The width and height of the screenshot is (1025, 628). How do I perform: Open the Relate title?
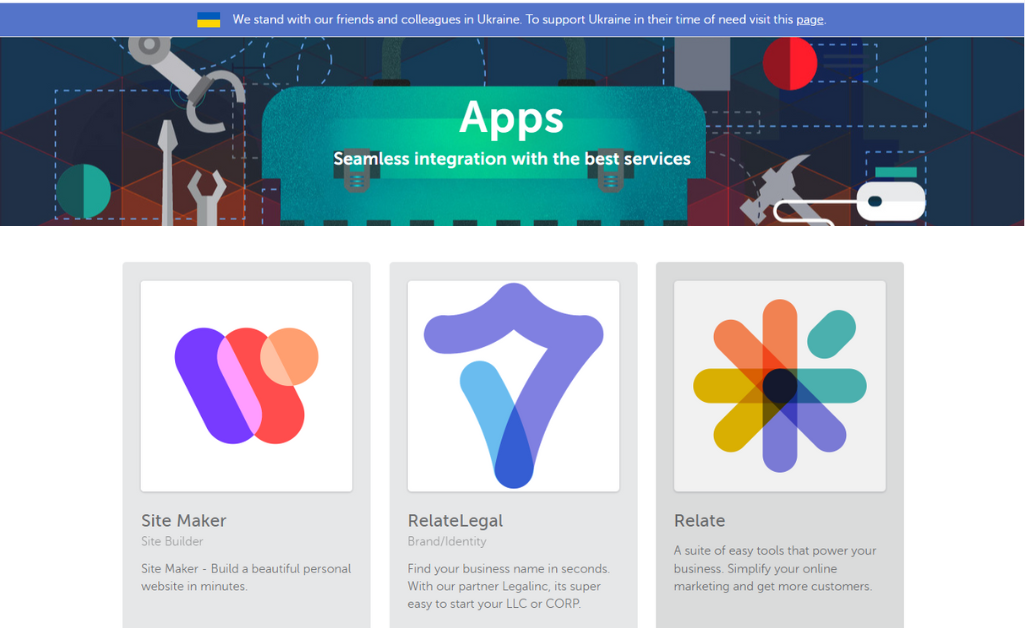(x=699, y=521)
